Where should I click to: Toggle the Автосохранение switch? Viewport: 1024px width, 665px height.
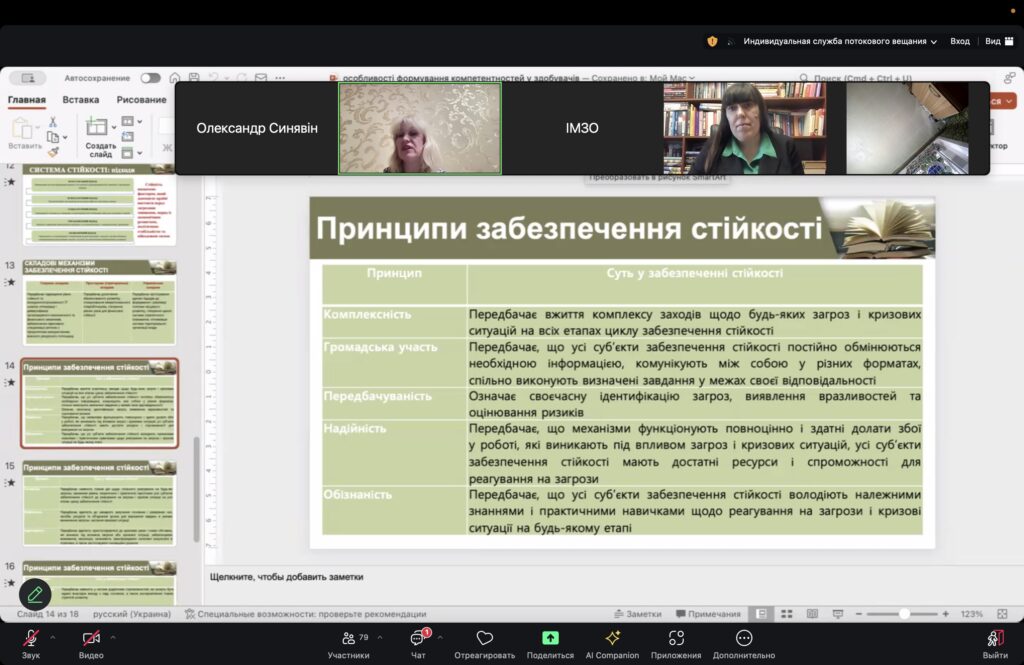tap(150, 78)
